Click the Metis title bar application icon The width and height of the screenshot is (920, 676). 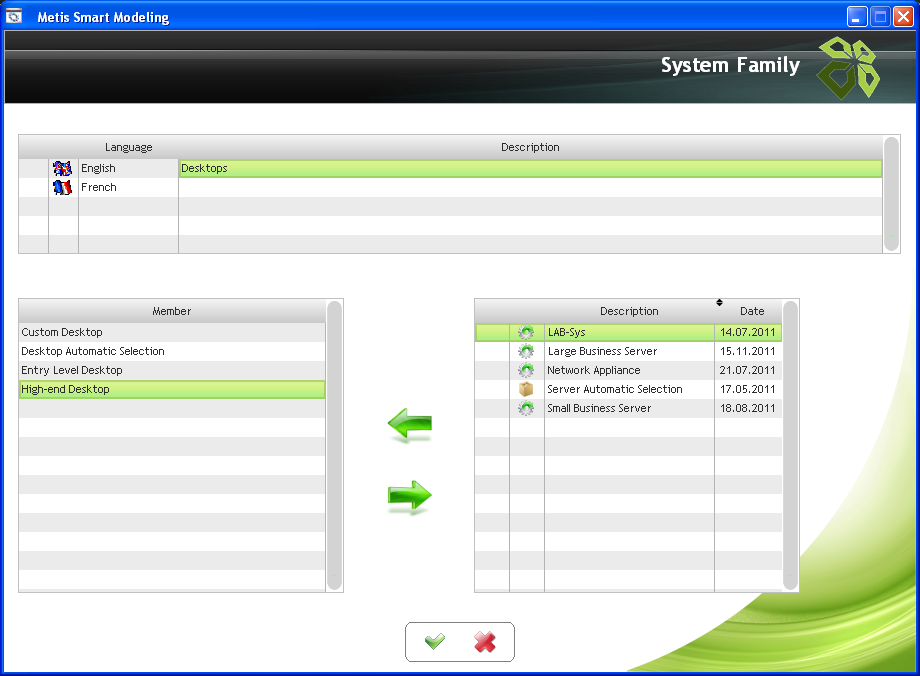(13, 16)
